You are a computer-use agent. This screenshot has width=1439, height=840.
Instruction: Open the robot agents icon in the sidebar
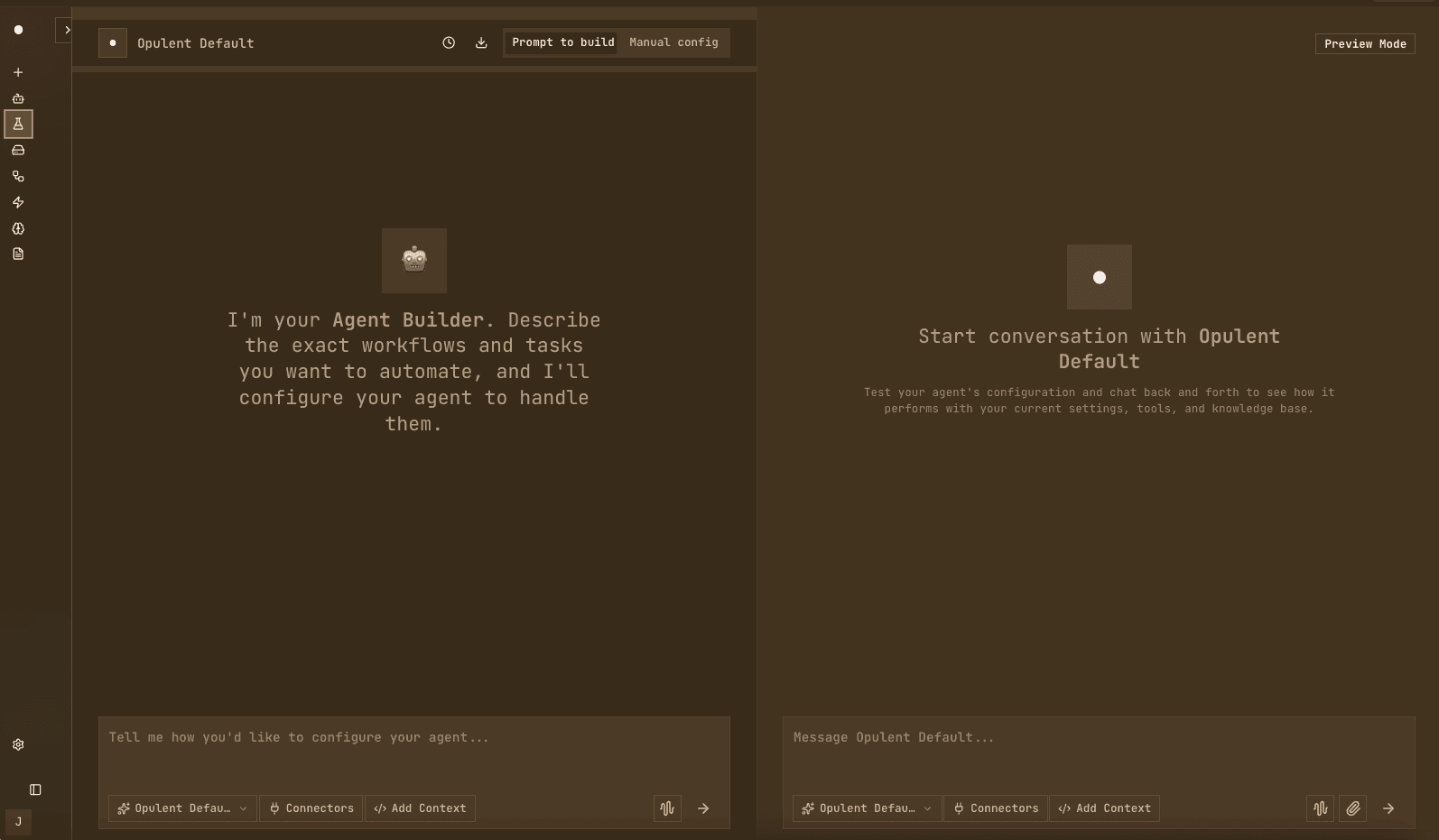click(18, 98)
